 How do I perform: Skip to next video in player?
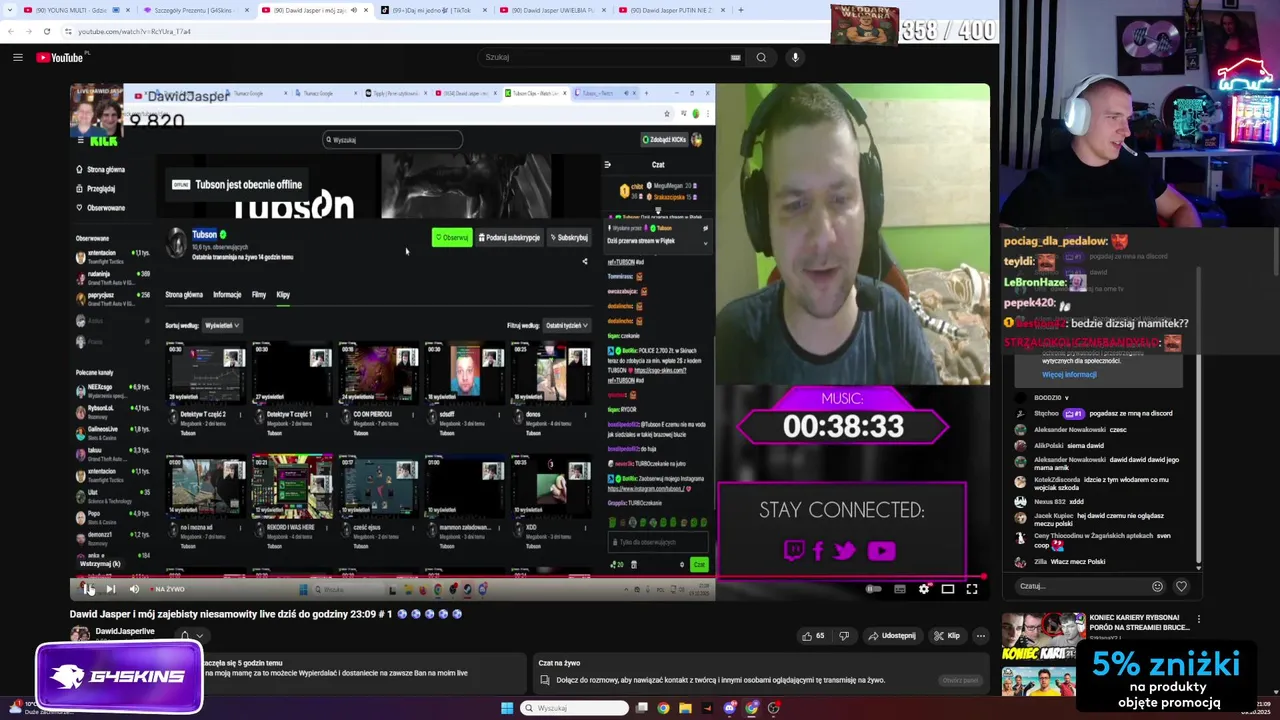pos(110,589)
